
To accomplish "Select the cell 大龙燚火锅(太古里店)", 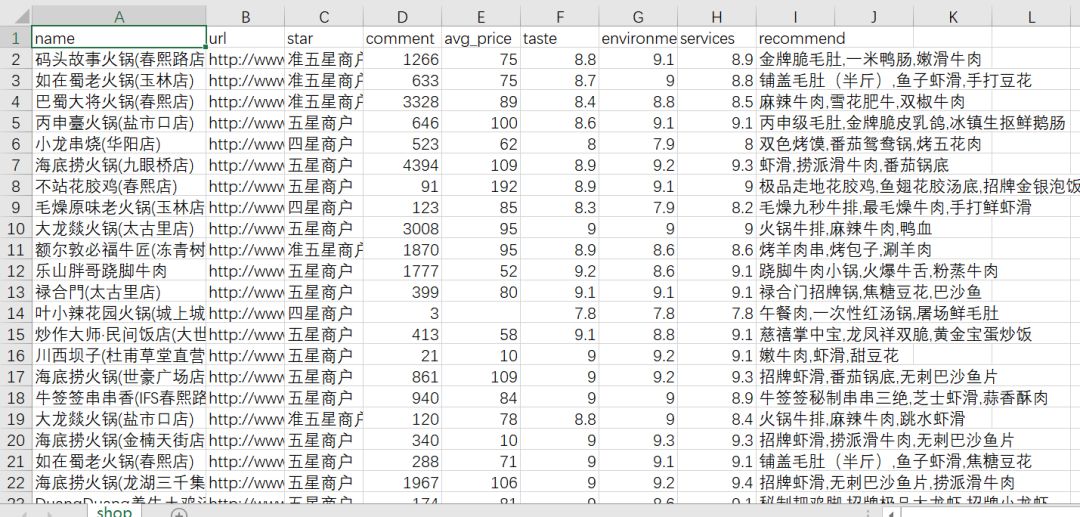I will click(x=119, y=229).
